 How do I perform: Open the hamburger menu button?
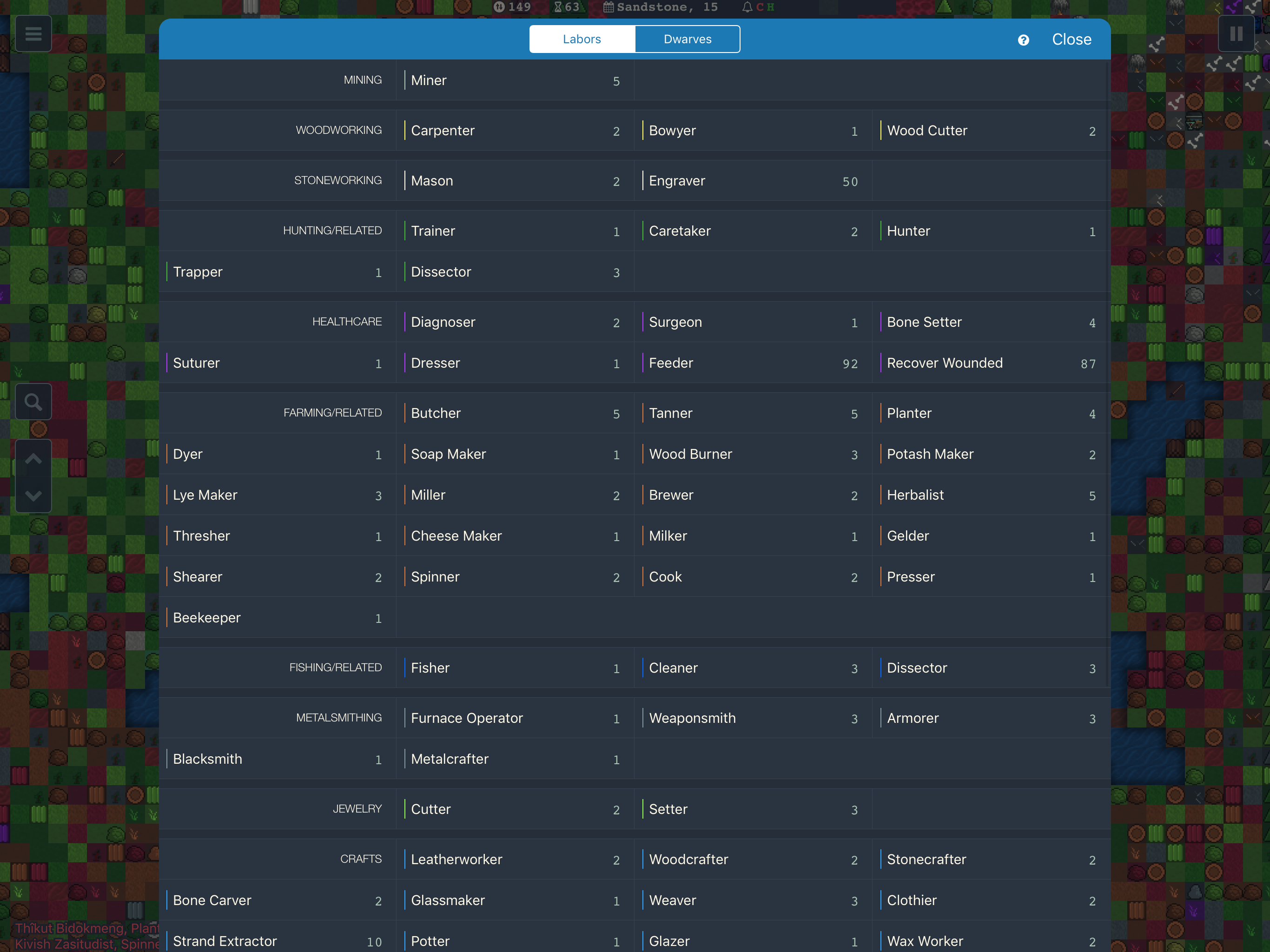coord(33,34)
